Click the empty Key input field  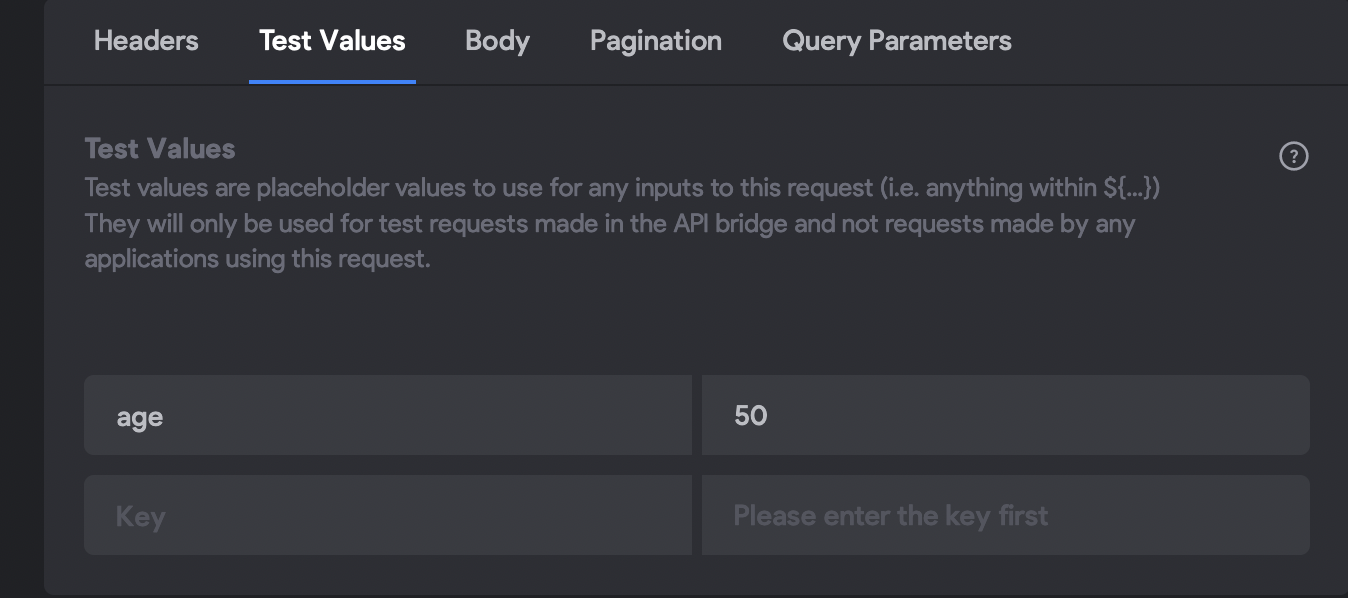click(x=387, y=516)
